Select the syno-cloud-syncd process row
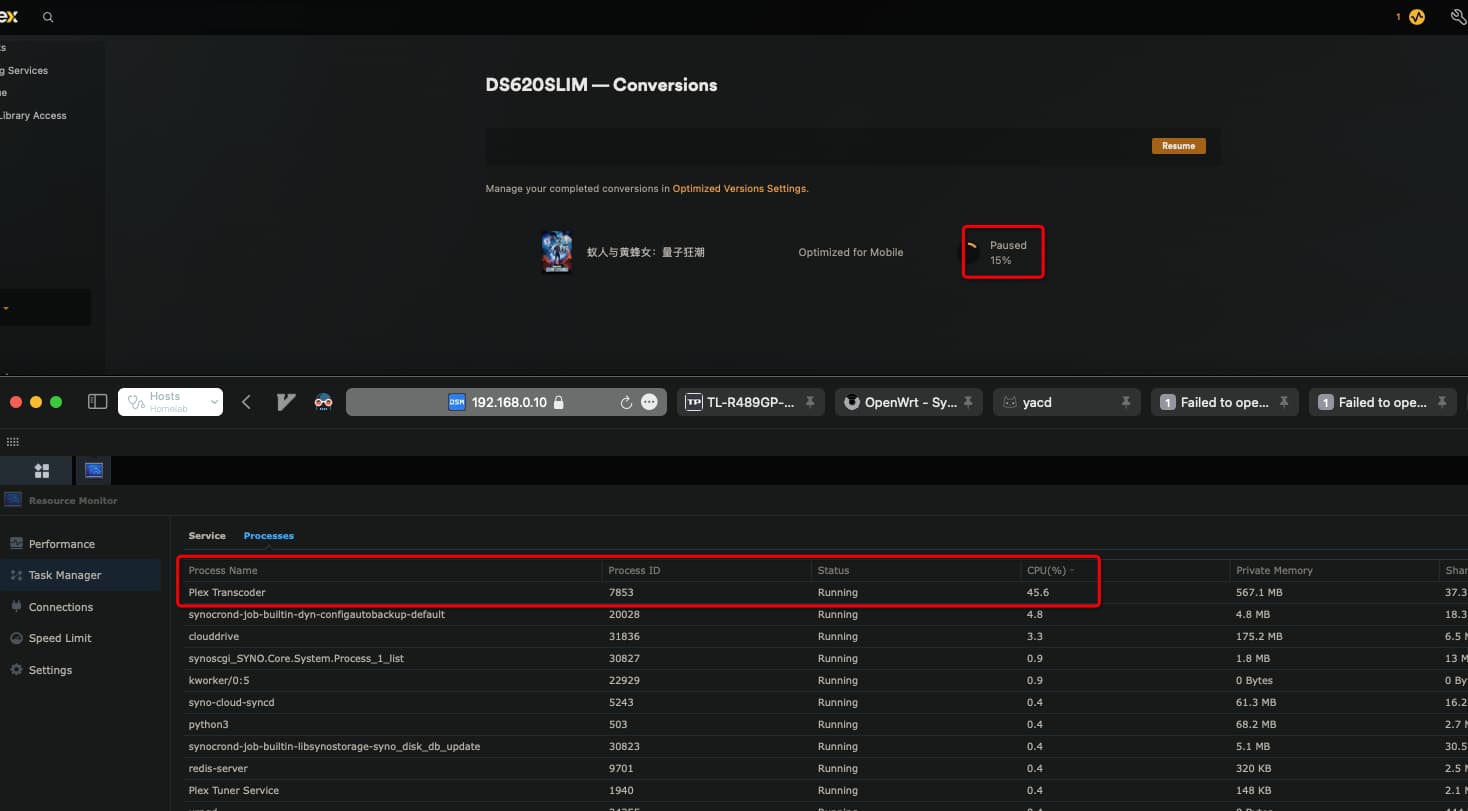The height and width of the screenshot is (811, 1468). click(x=825, y=702)
